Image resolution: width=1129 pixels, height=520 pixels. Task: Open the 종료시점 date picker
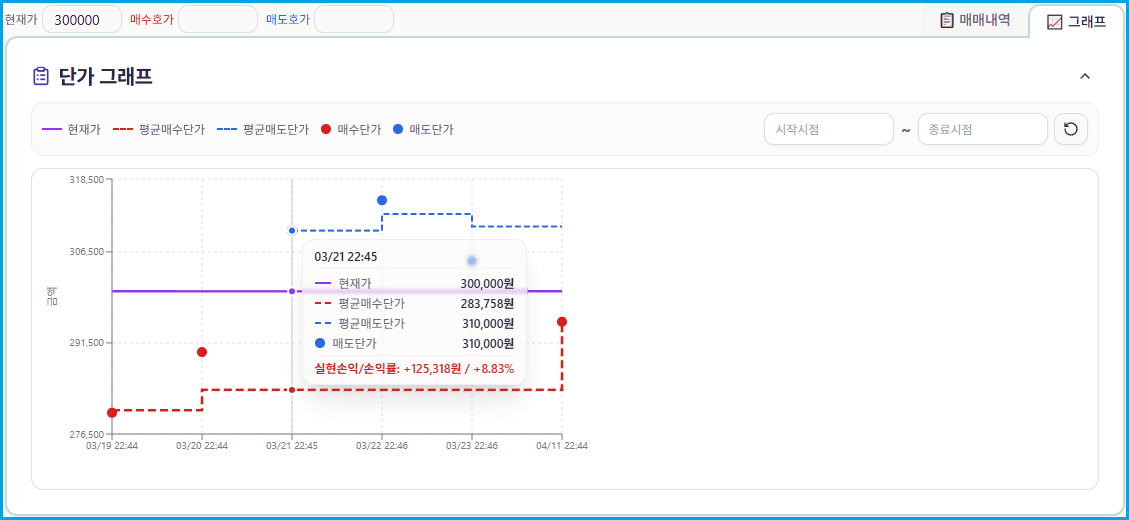coord(982,129)
